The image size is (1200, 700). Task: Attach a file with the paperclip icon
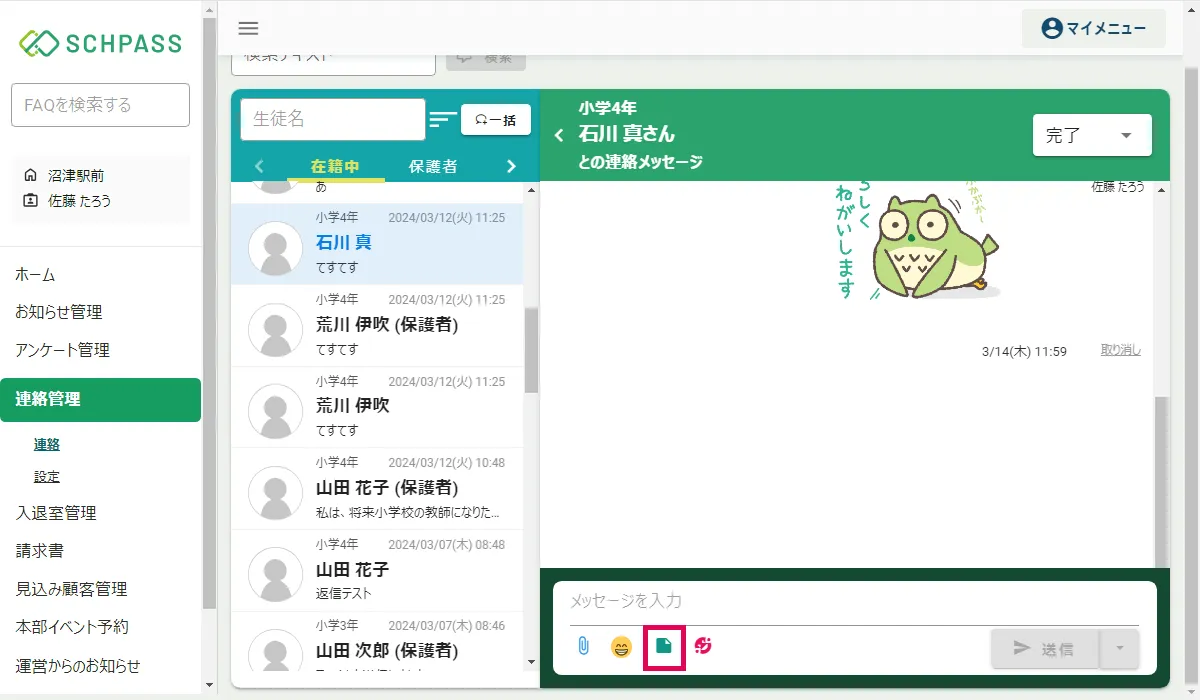583,647
